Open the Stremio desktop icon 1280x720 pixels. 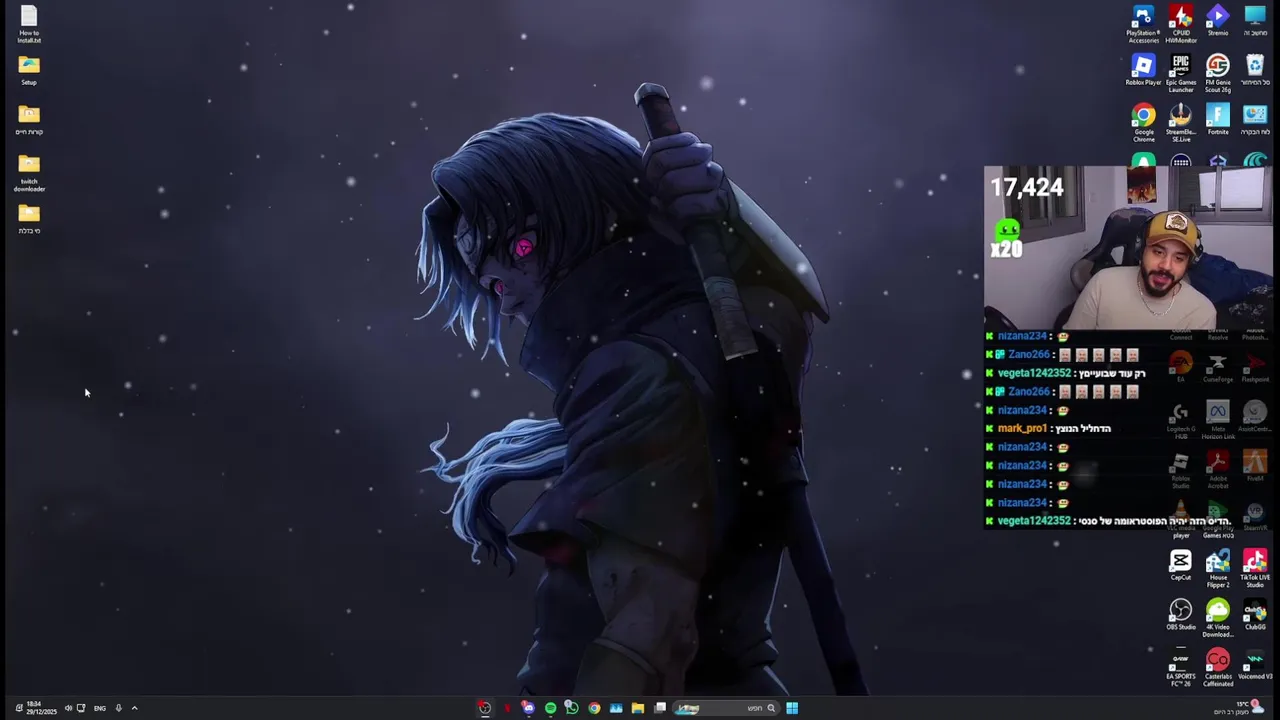click(1218, 21)
